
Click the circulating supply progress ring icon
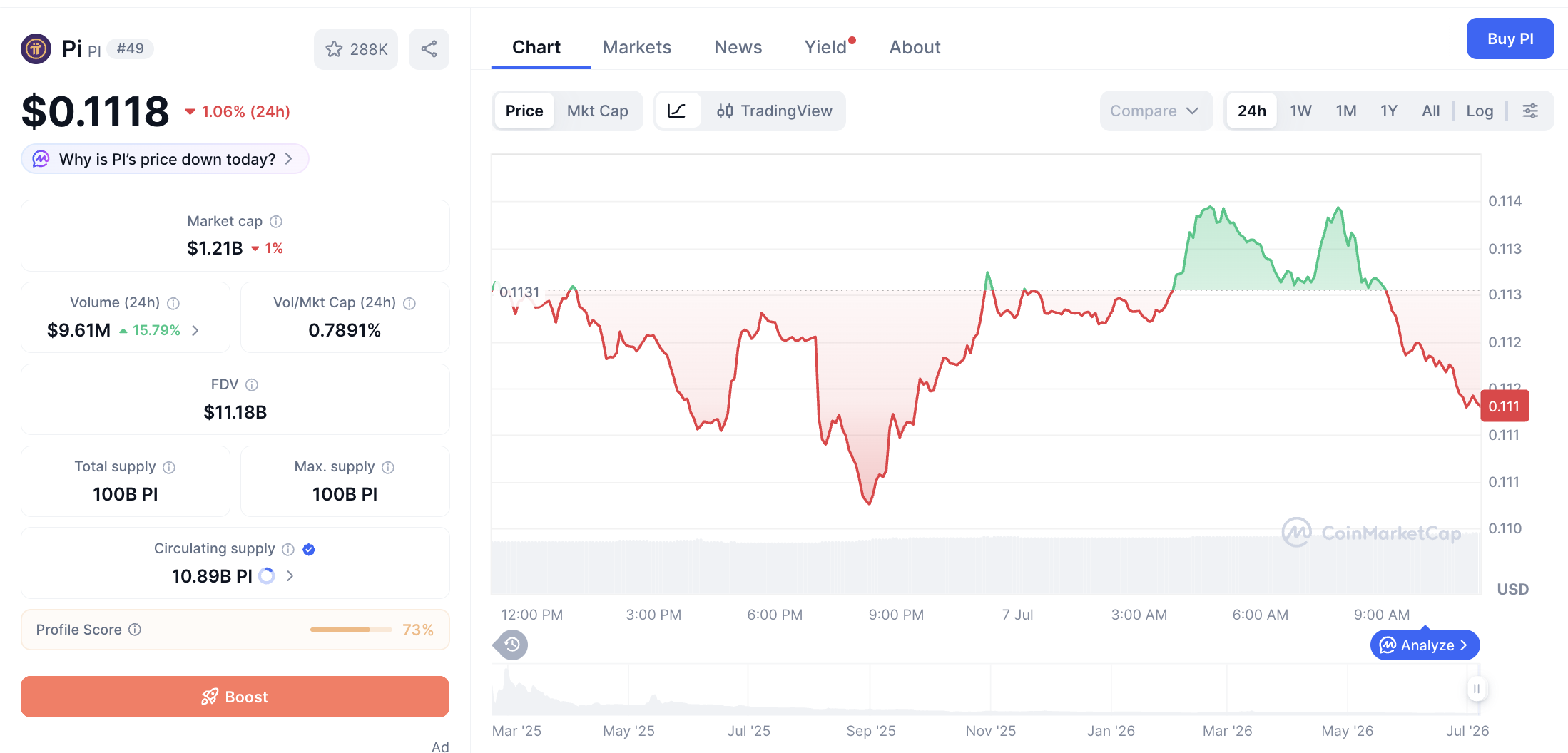point(267,576)
